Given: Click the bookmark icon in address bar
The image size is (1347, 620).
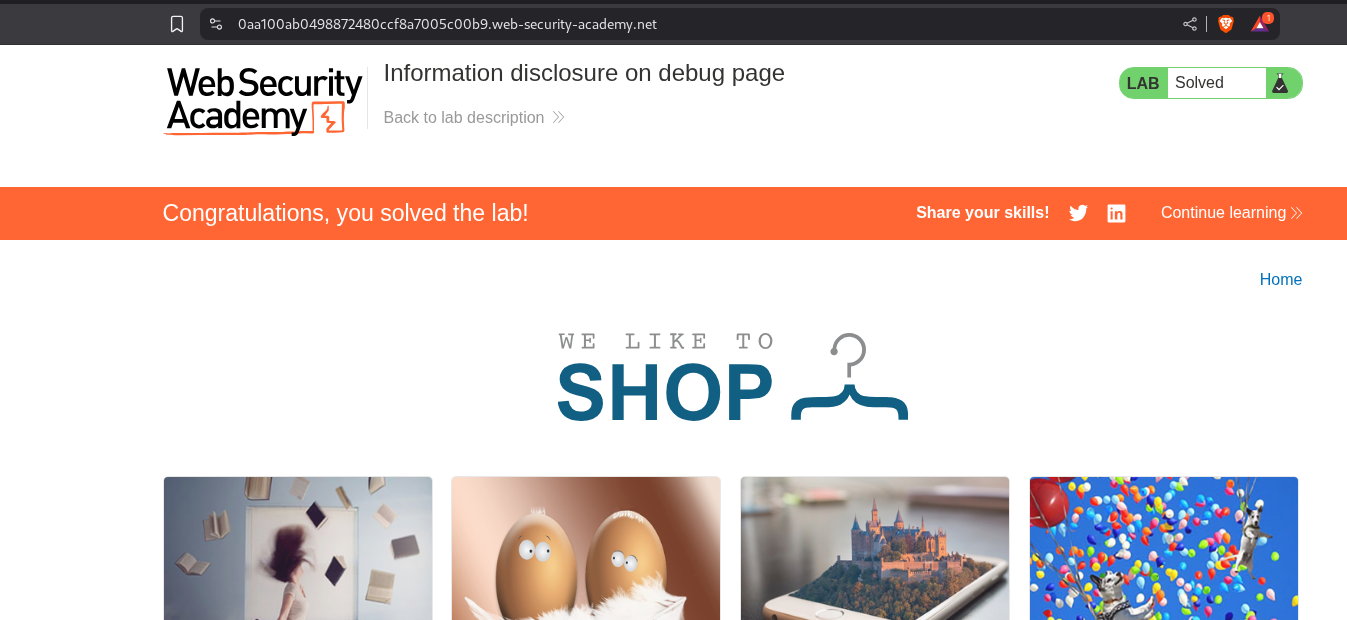Looking at the screenshot, I should point(177,24).
